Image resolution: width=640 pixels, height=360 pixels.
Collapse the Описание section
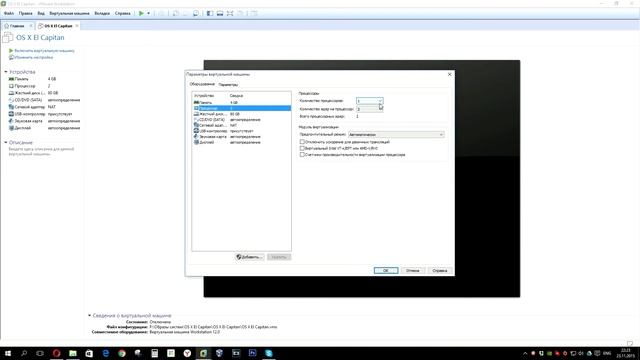coord(6,142)
